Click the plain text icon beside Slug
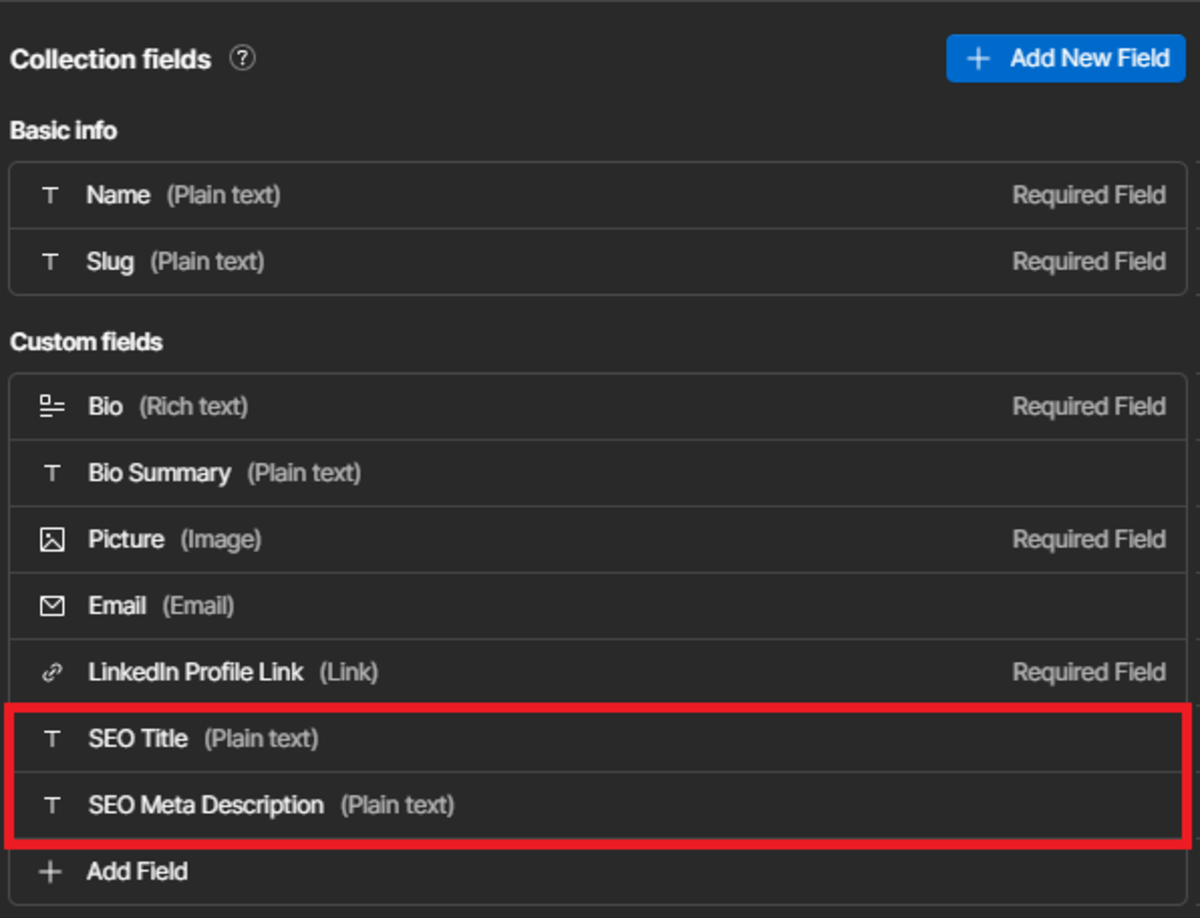Image resolution: width=1200 pixels, height=918 pixels. pyautogui.click(x=50, y=261)
